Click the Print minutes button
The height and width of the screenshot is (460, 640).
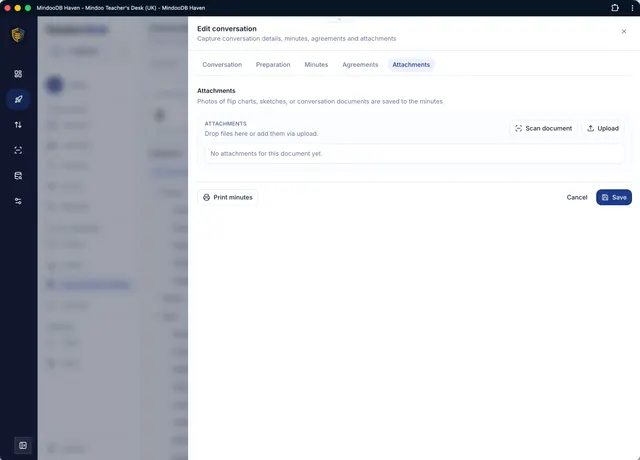[x=228, y=197]
